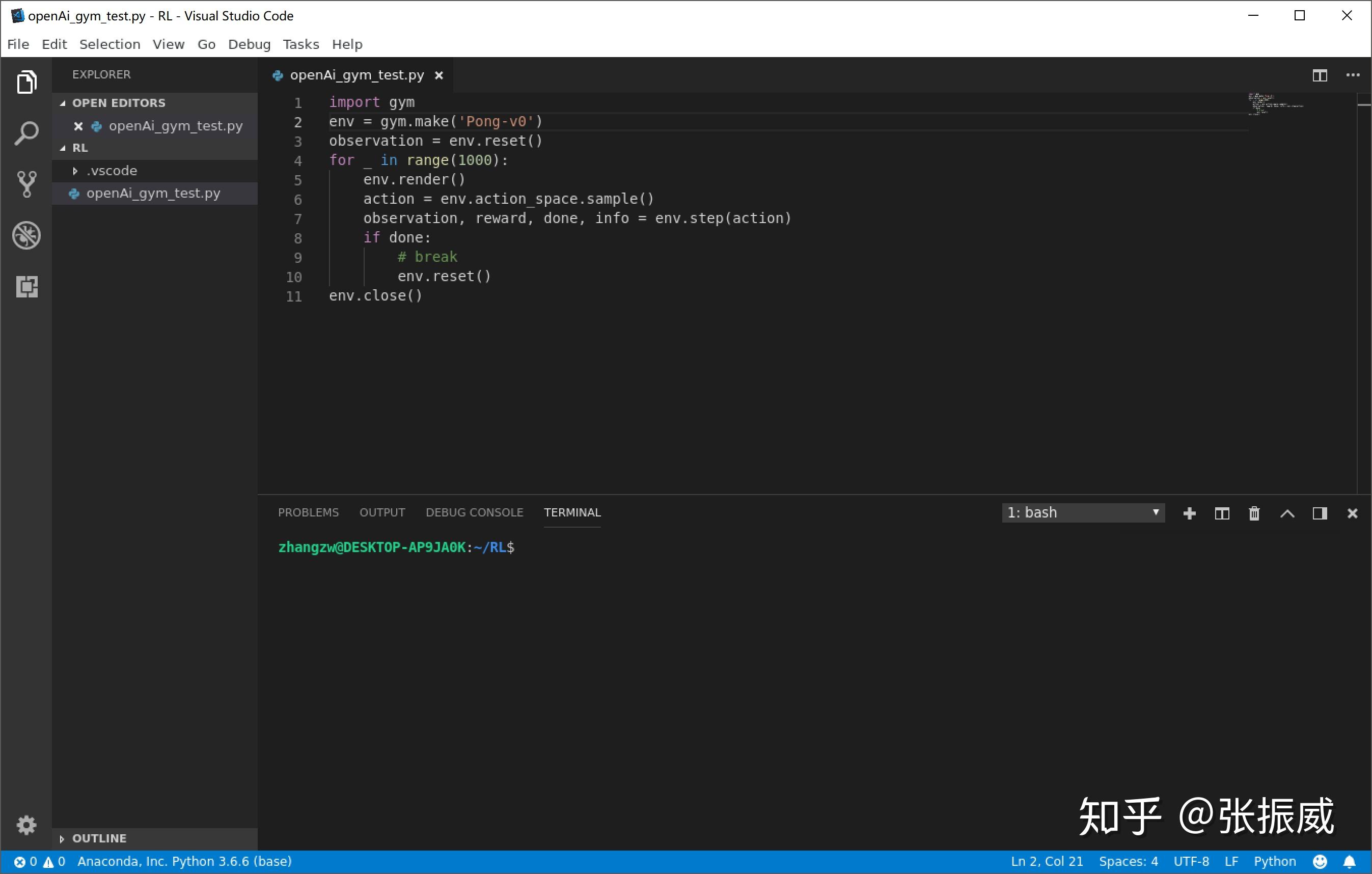Move the panel to the right
Viewport: 1372px width, 874px height.
click(x=1320, y=513)
